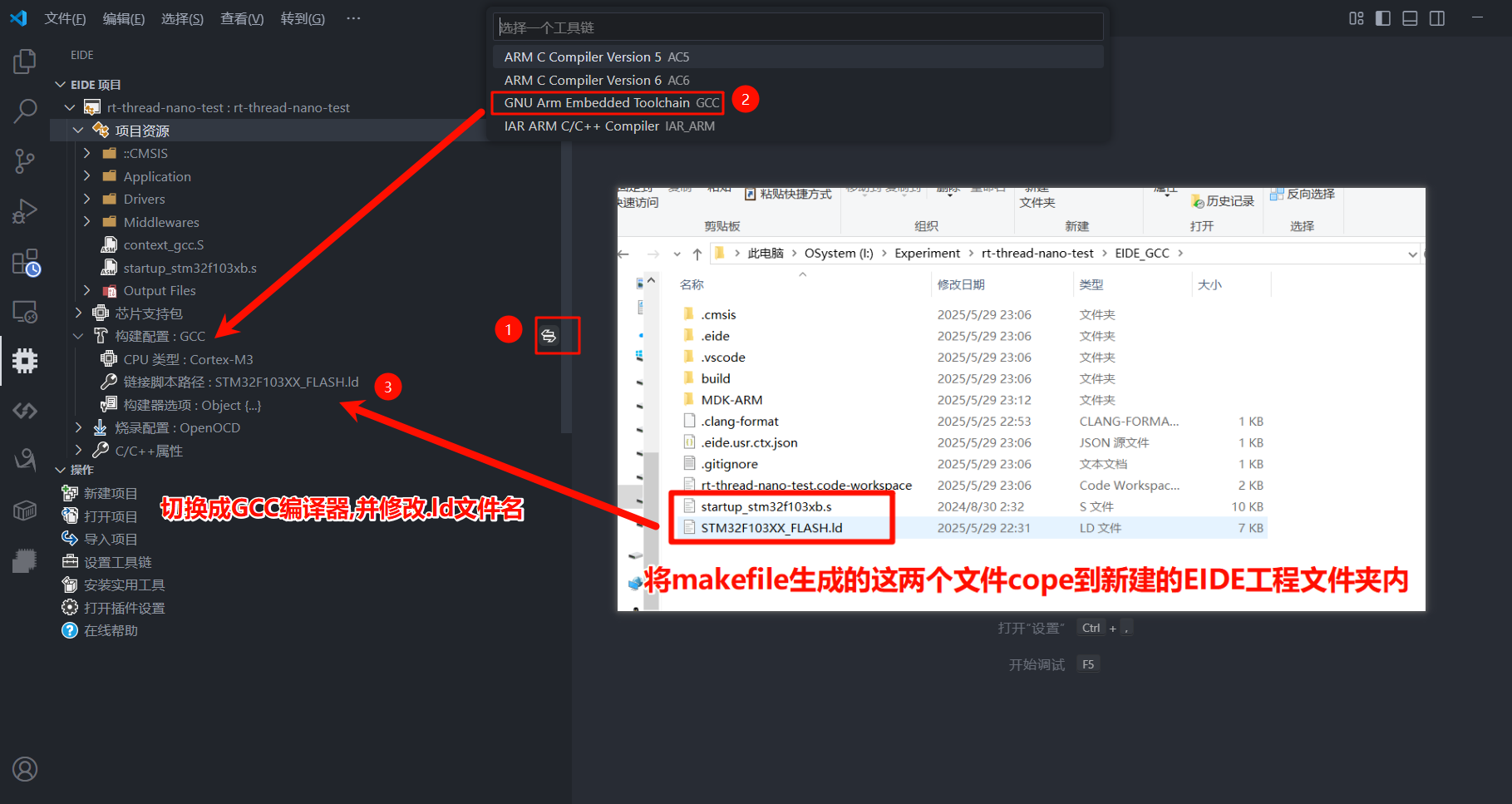Expand the Drivers folder
Viewport: 1512px width, 804px height.
[86, 199]
